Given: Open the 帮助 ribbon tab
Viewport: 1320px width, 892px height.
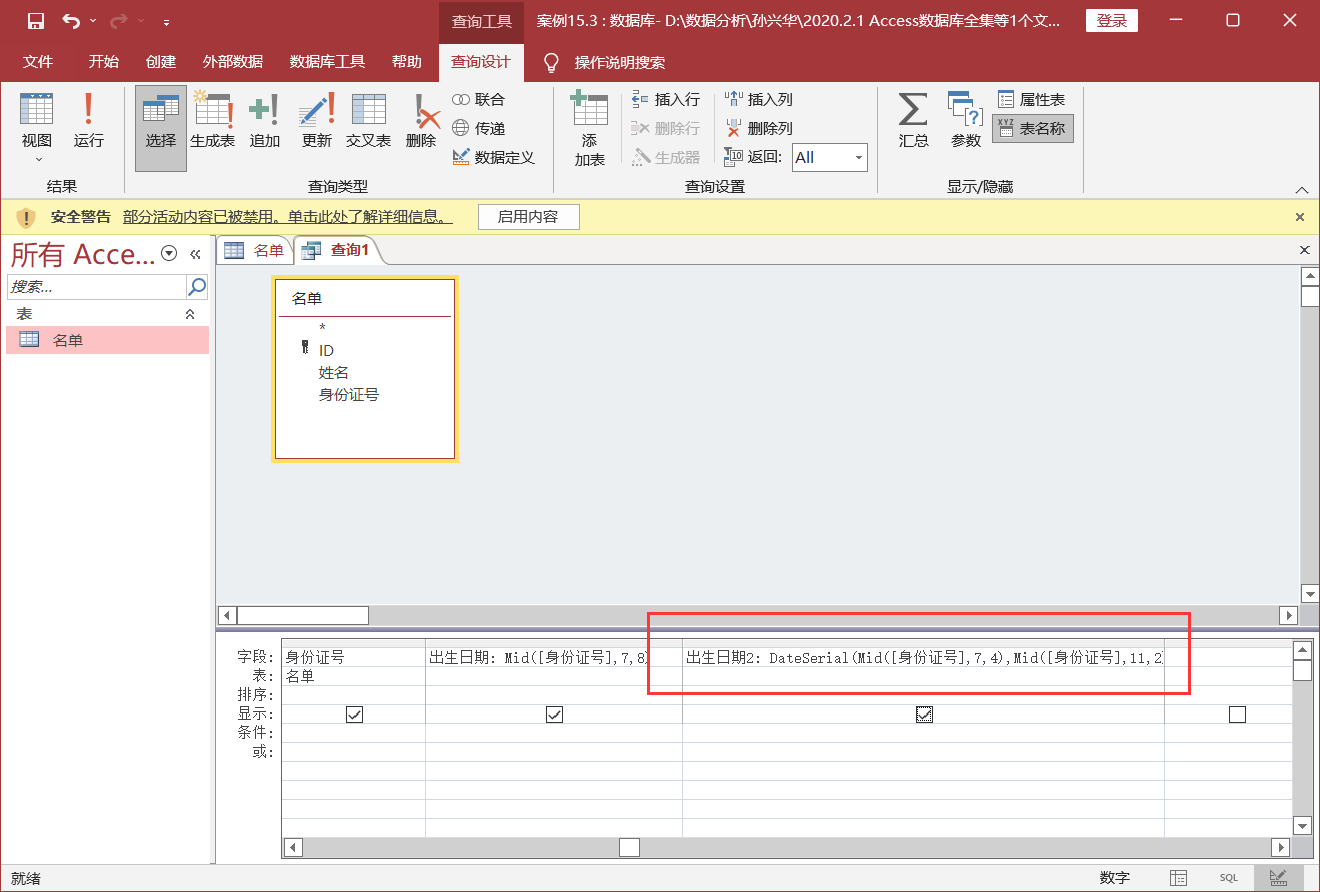Looking at the screenshot, I should click(x=406, y=61).
